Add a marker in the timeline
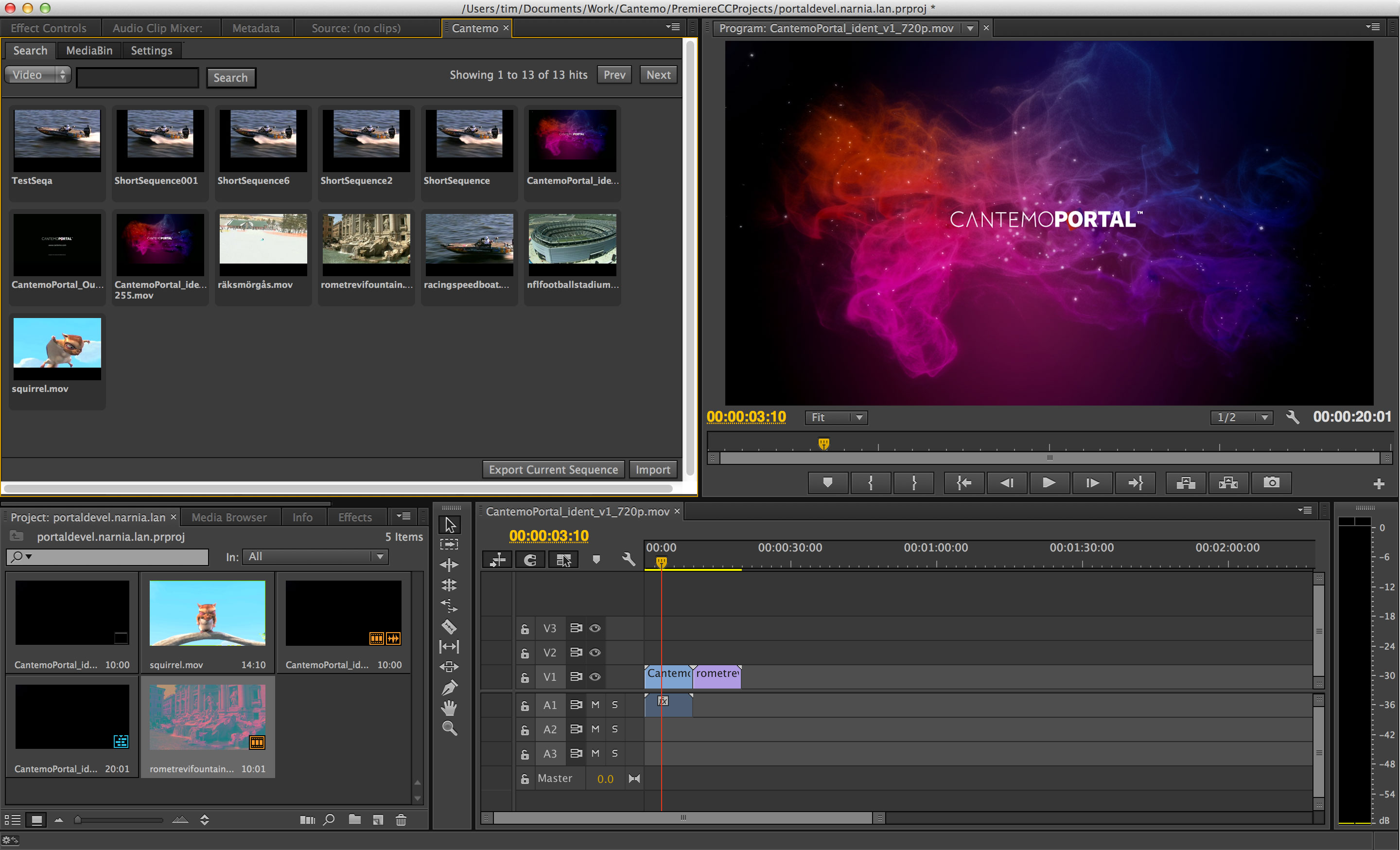Image resolution: width=1400 pixels, height=850 pixels. coord(596,560)
